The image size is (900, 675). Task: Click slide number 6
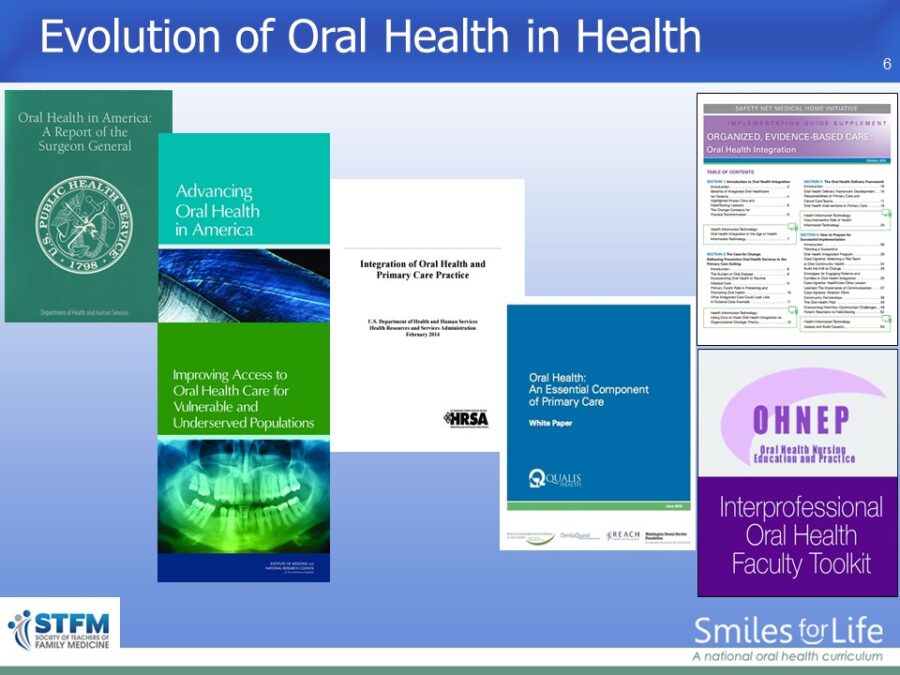point(887,64)
